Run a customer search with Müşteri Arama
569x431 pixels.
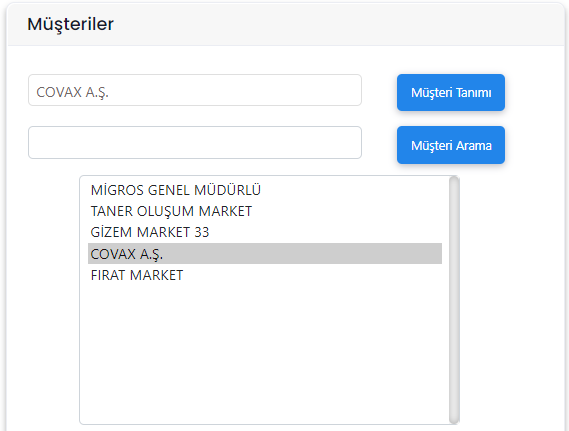tap(451, 145)
